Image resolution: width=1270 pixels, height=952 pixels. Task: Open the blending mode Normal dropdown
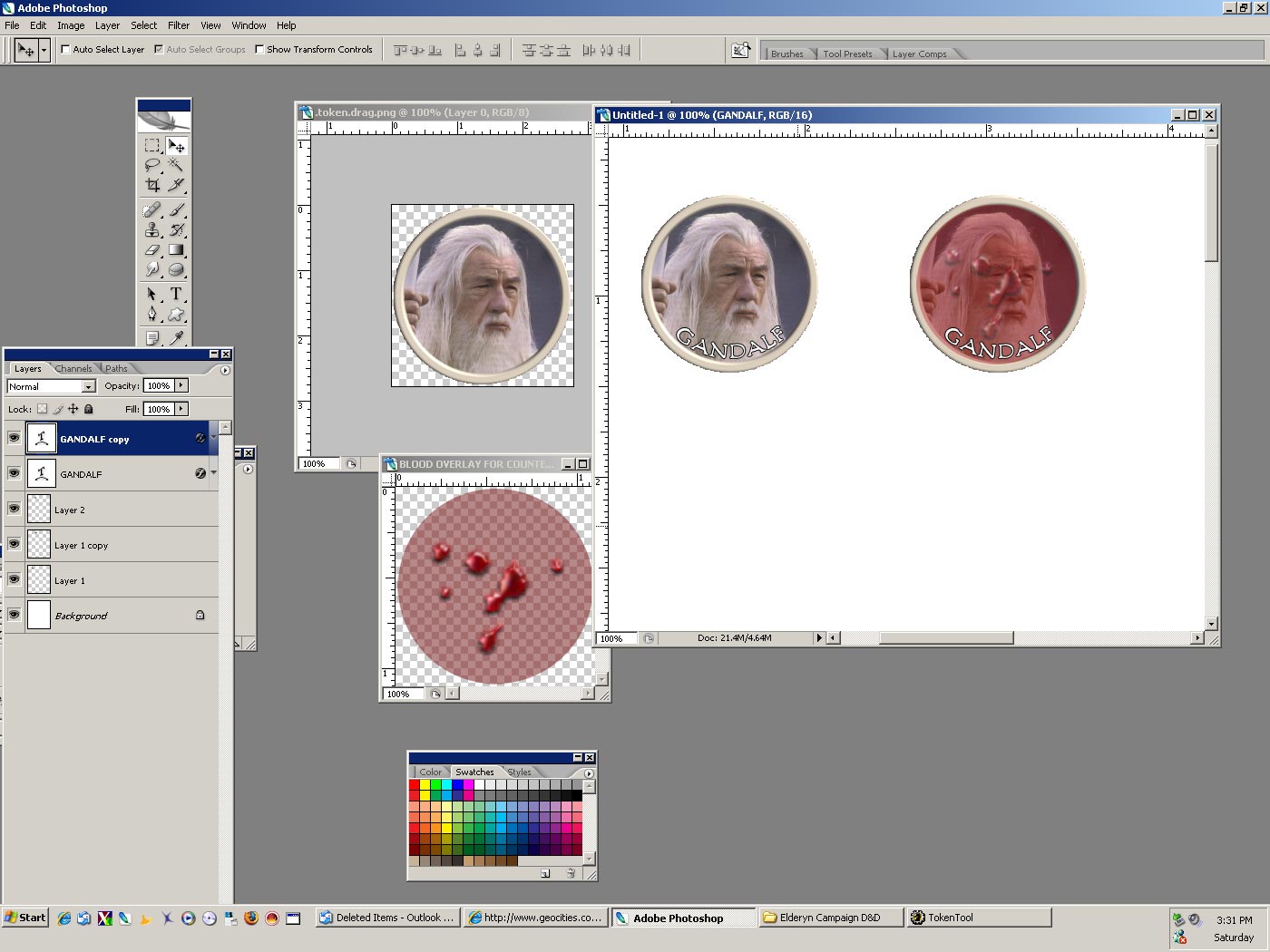coord(88,386)
